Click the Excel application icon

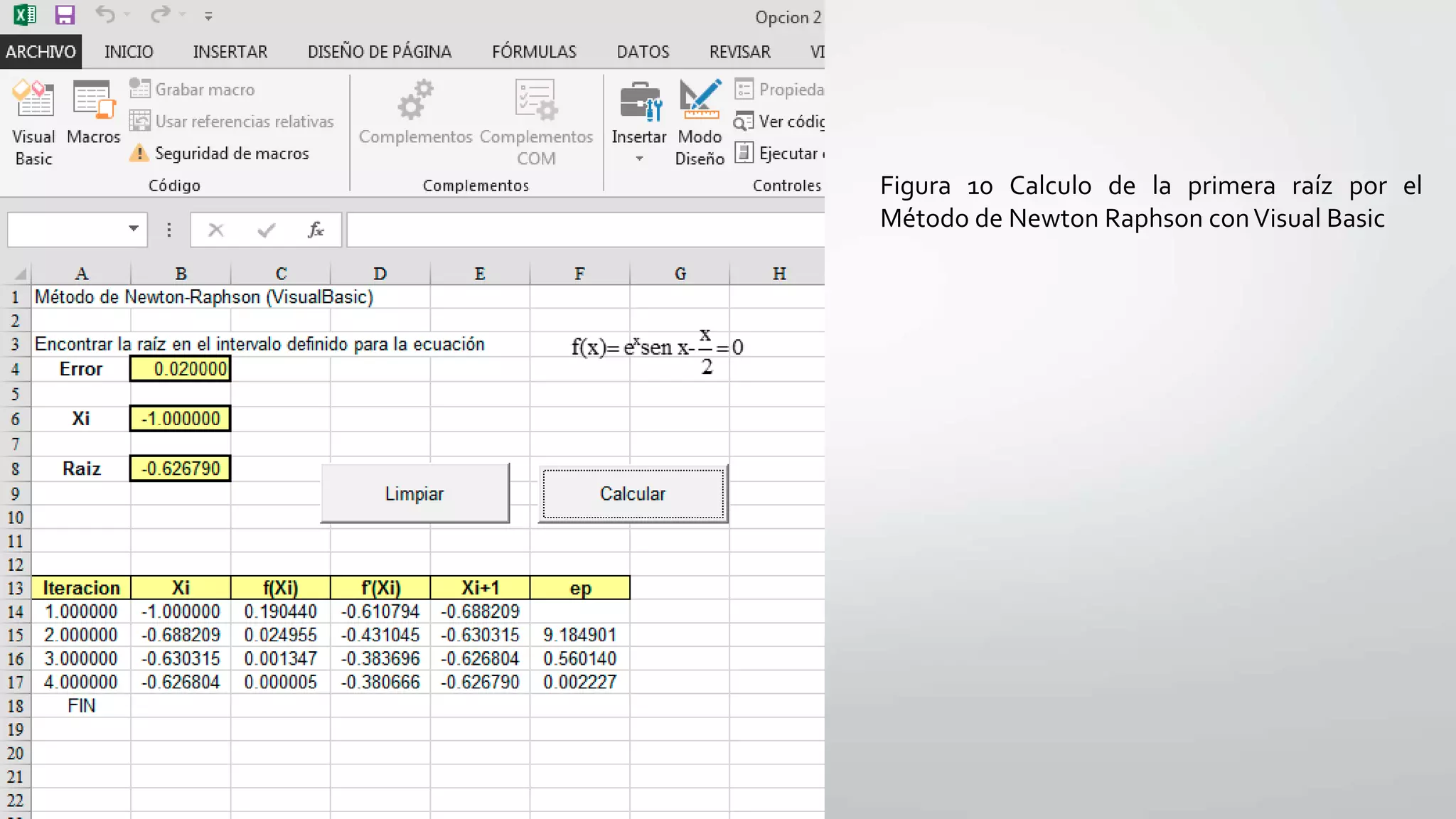[x=26, y=15]
